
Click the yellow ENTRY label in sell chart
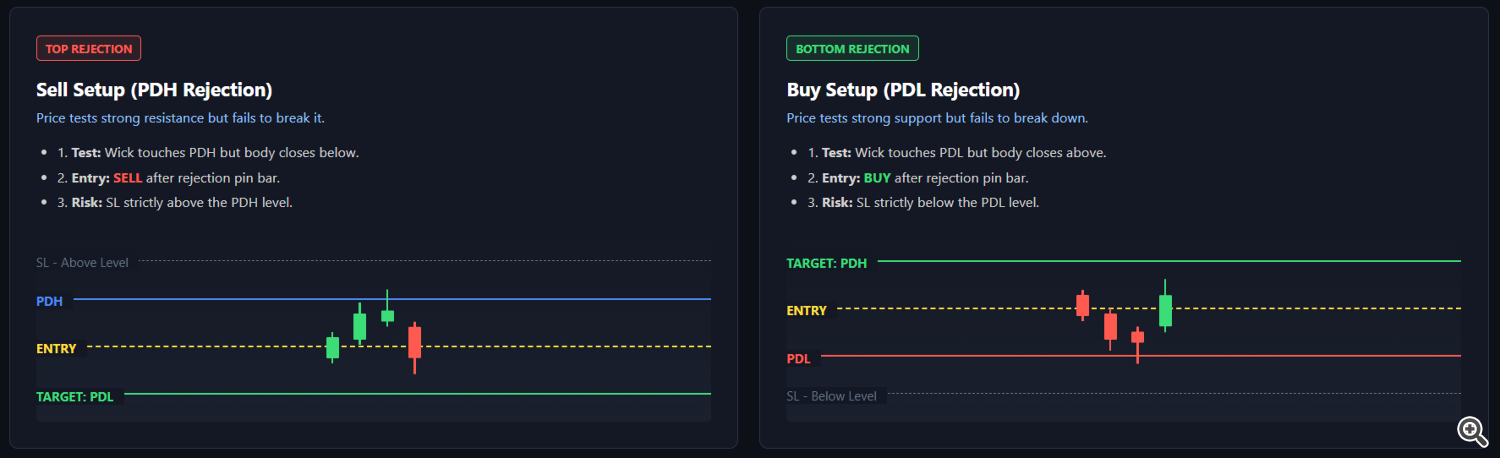[56, 349]
